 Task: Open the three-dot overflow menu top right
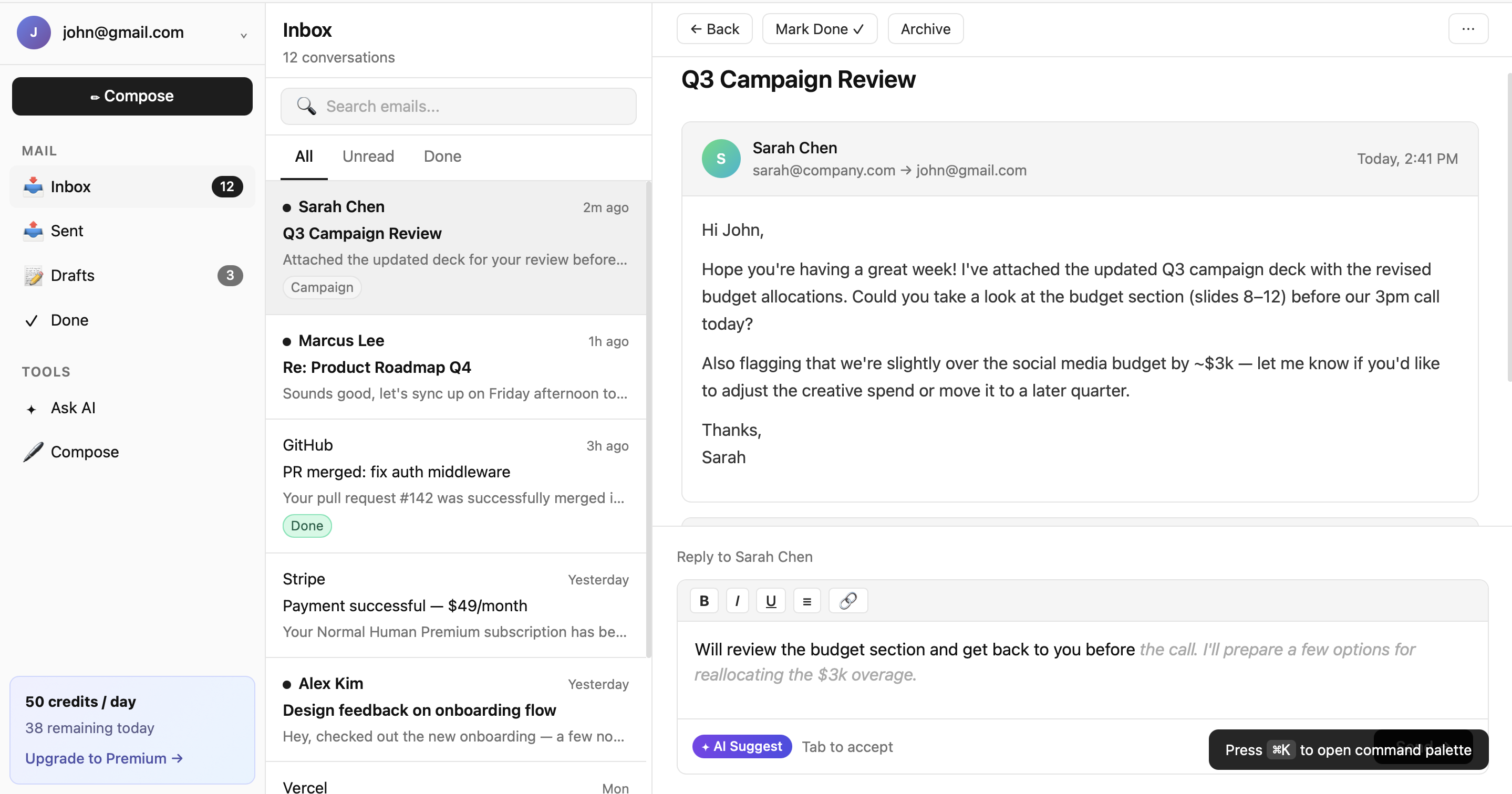pos(1468,29)
